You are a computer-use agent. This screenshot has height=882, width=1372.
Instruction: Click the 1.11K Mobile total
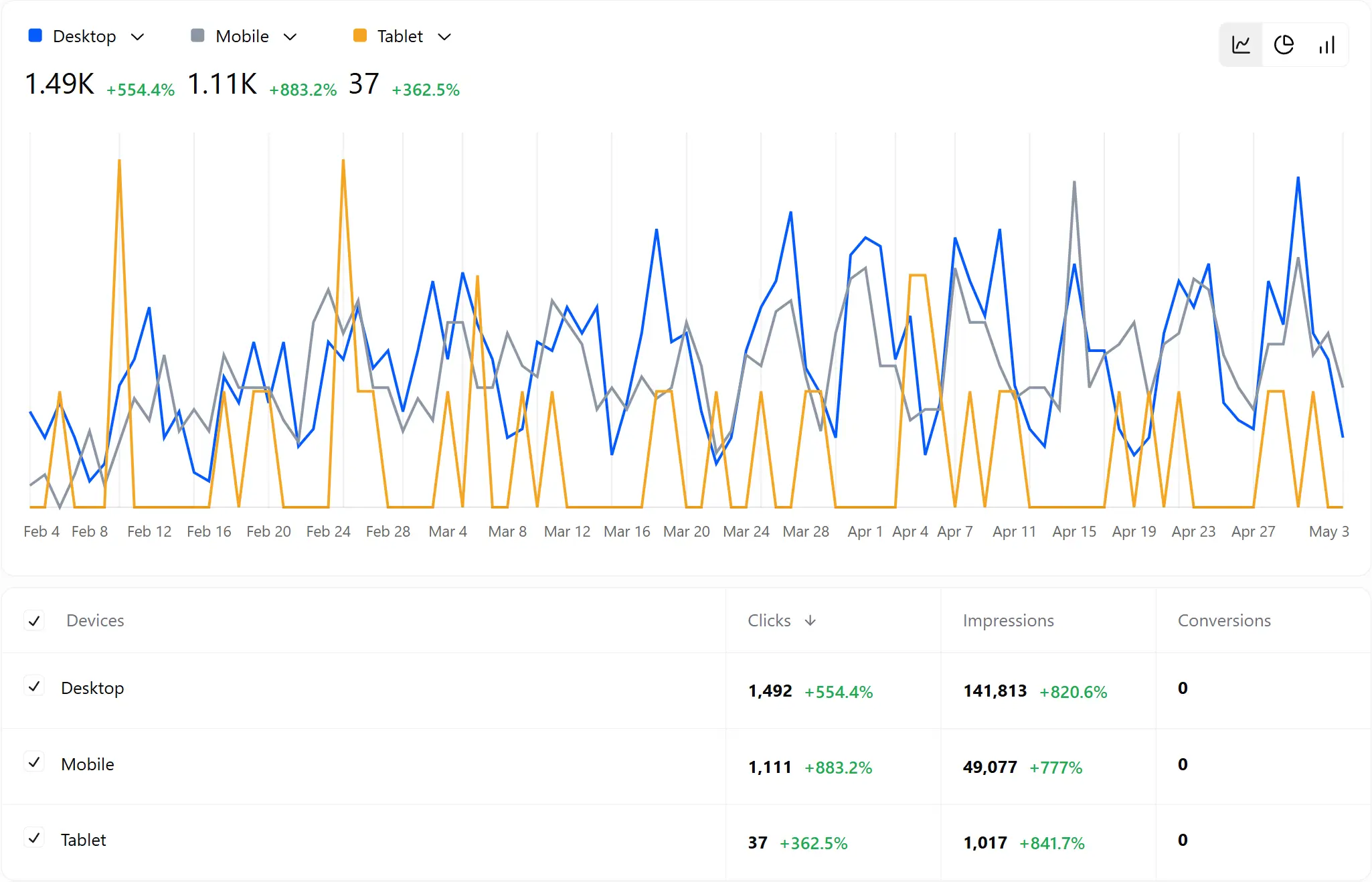222,84
